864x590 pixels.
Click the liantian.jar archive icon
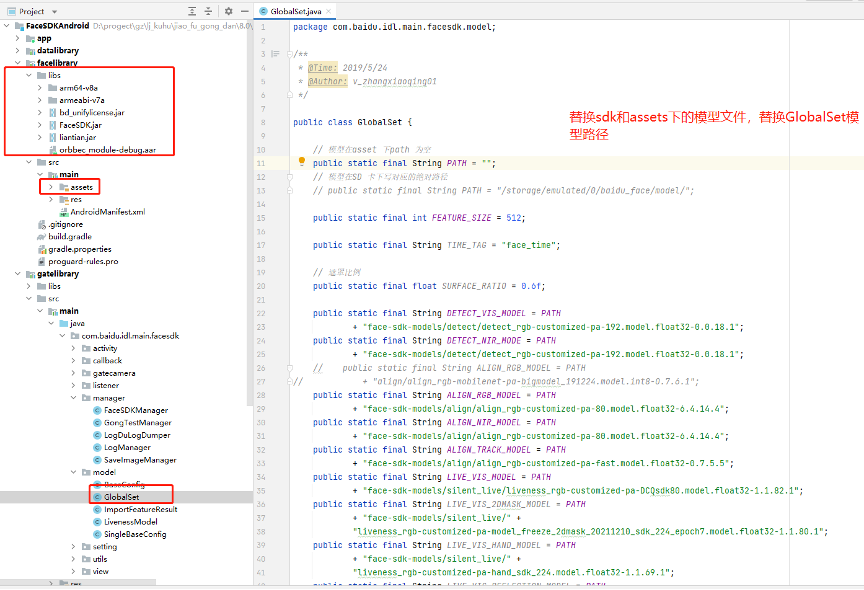[x=53, y=137]
